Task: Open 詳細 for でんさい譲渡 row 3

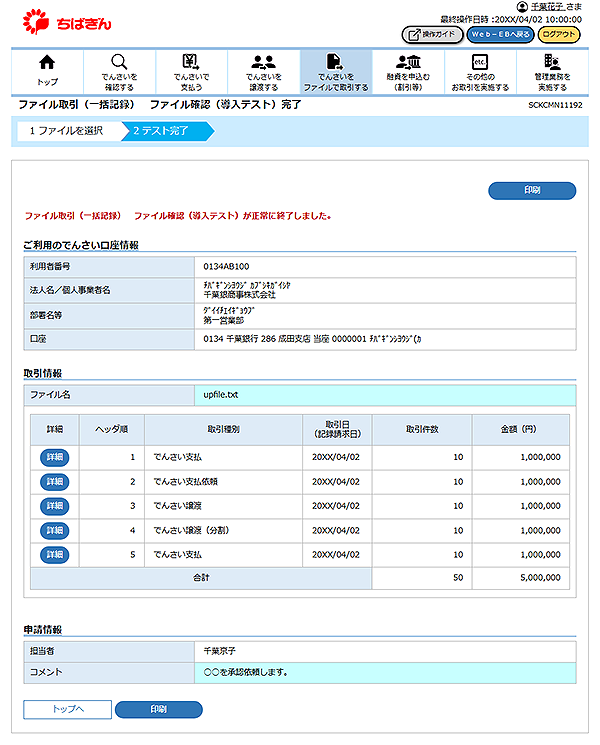Action: coord(55,506)
